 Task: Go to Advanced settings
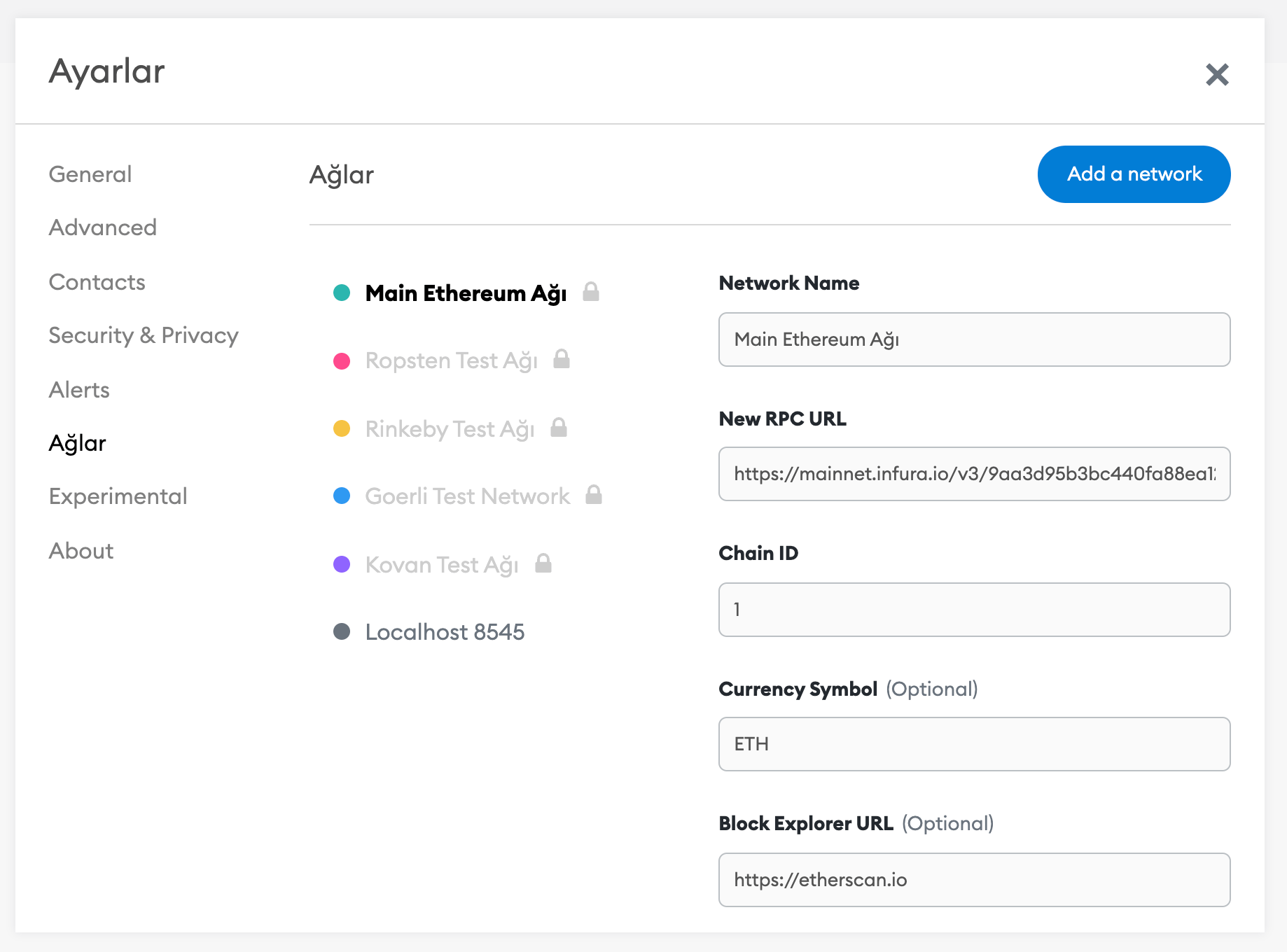pyautogui.click(x=103, y=227)
